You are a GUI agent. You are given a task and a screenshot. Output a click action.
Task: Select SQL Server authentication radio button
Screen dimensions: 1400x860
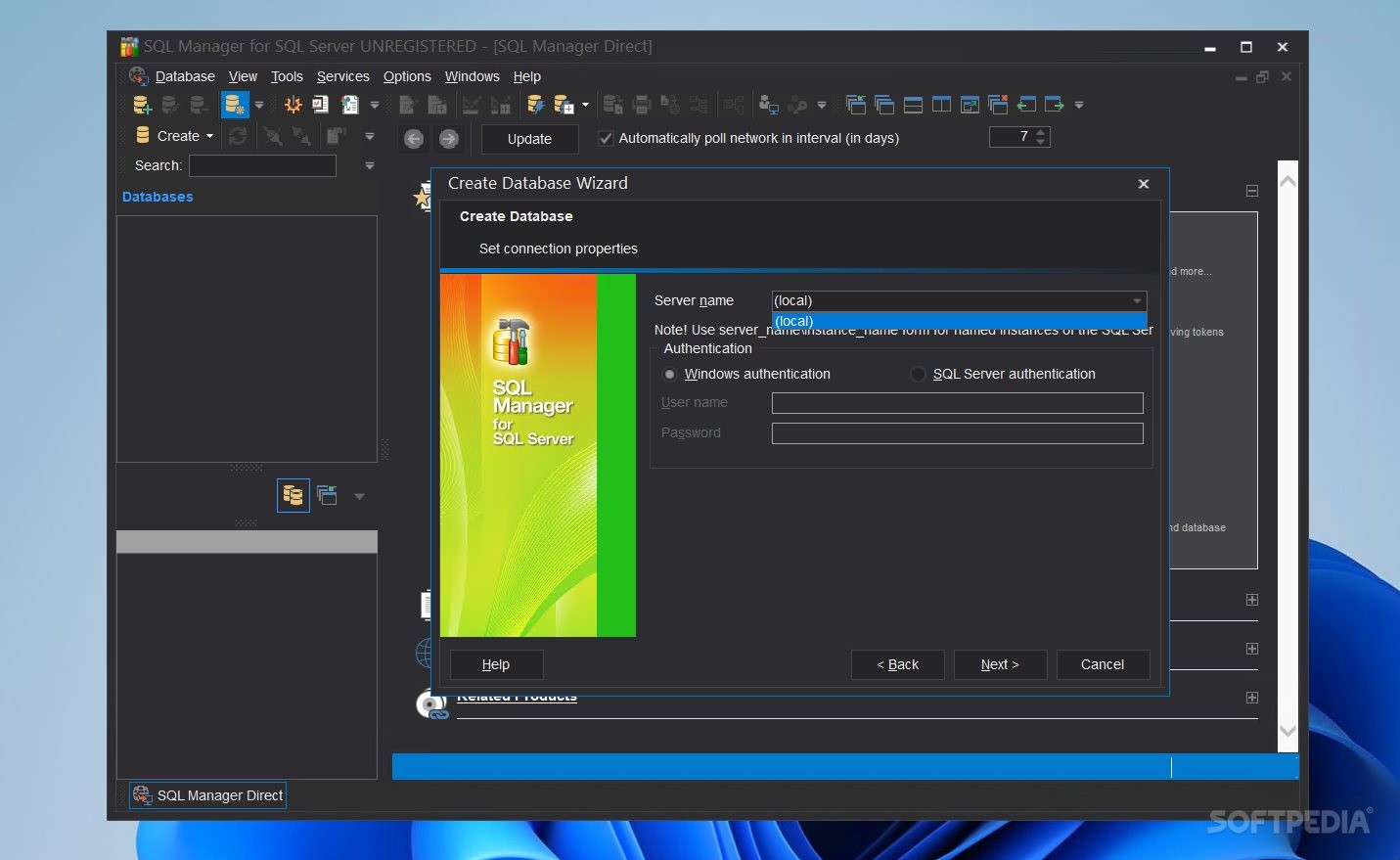(x=918, y=374)
